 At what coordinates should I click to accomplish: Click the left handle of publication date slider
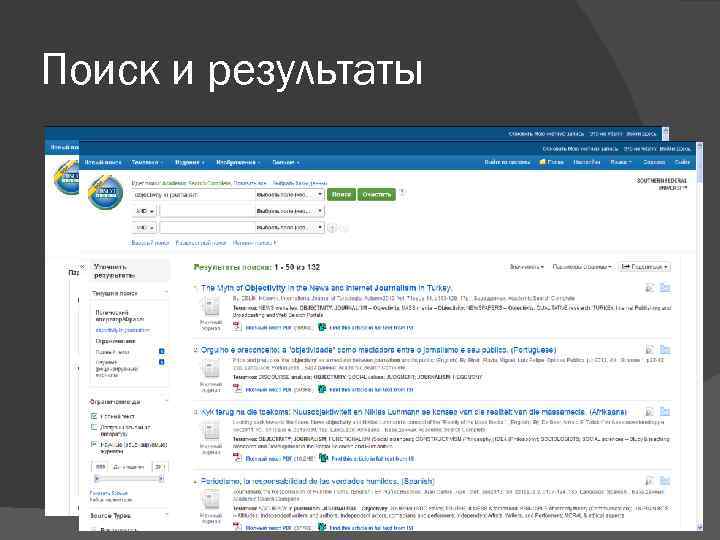[97, 478]
